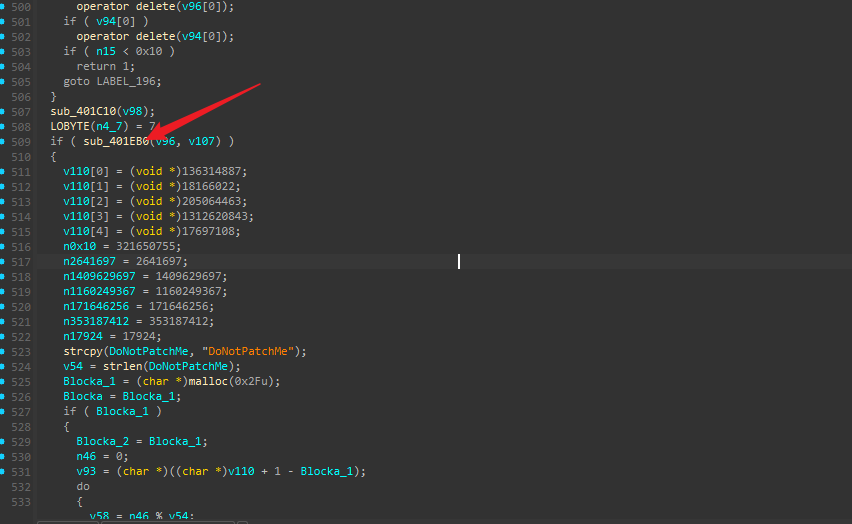Click line number 509 in the gutter
852x524 pixels.
pyautogui.click(x=21, y=141)
